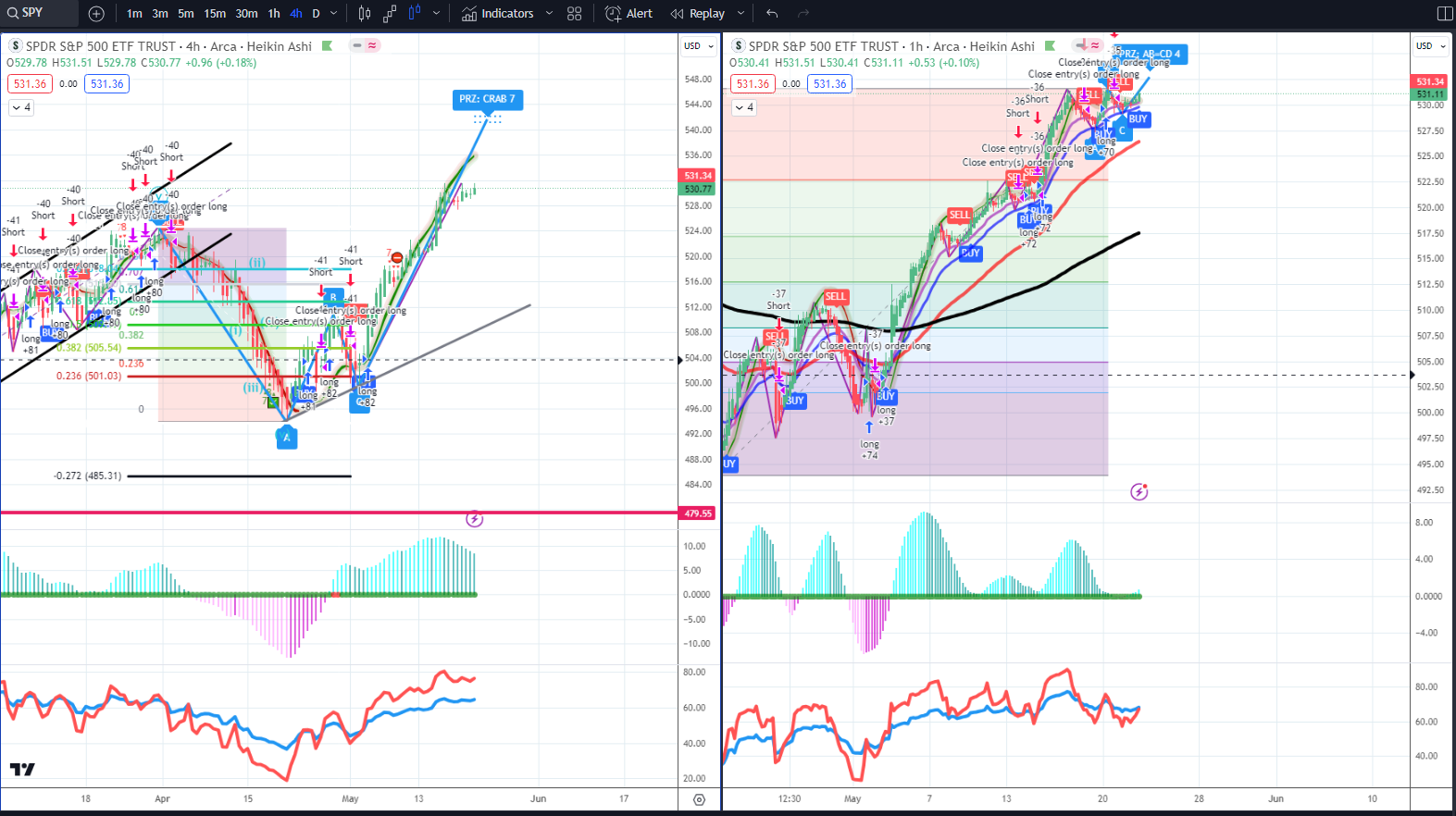Select the D daily timeframe
This screenshot has height=816, width=1456.
316,14
